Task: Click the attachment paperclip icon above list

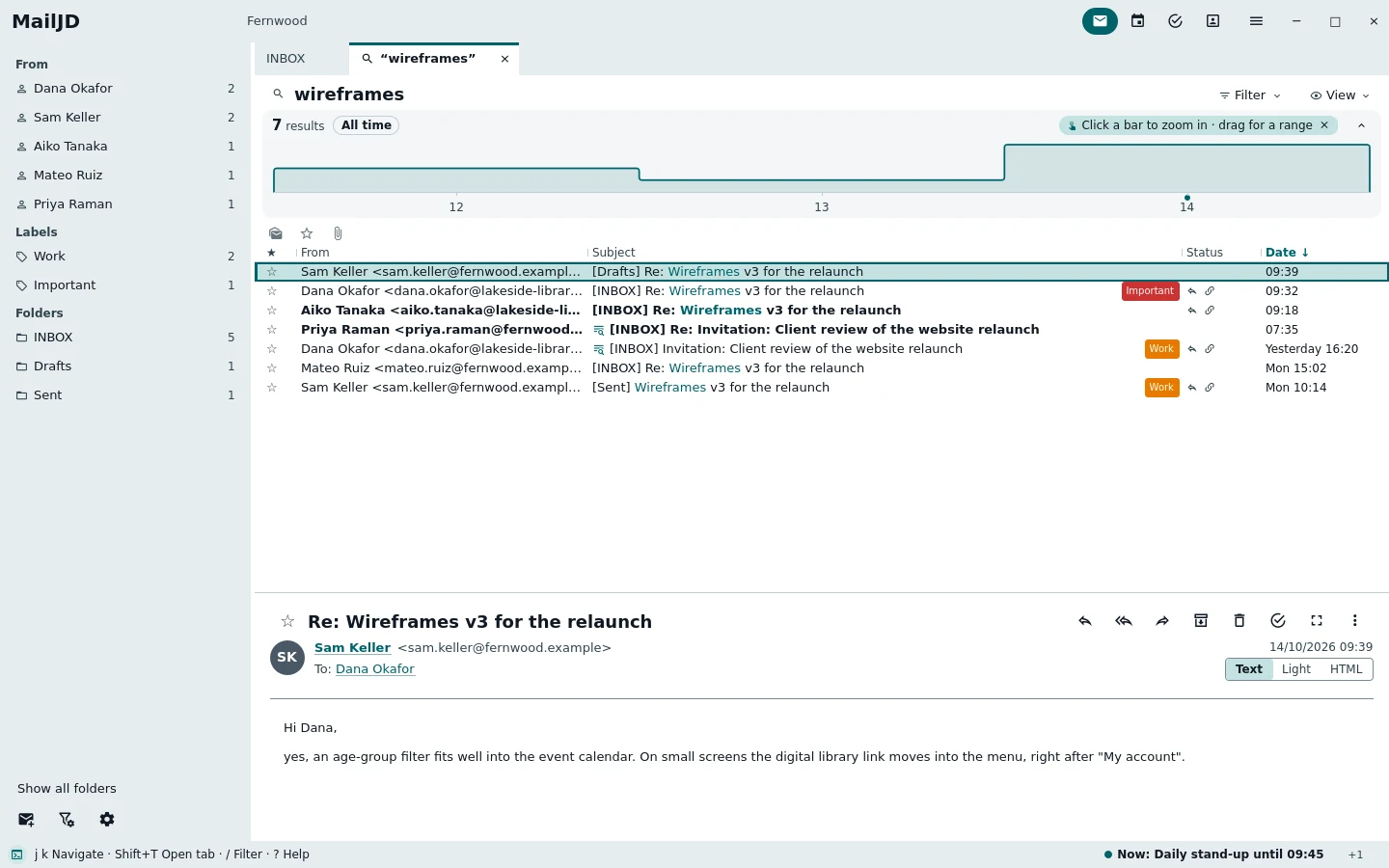Action: point(338,233)
